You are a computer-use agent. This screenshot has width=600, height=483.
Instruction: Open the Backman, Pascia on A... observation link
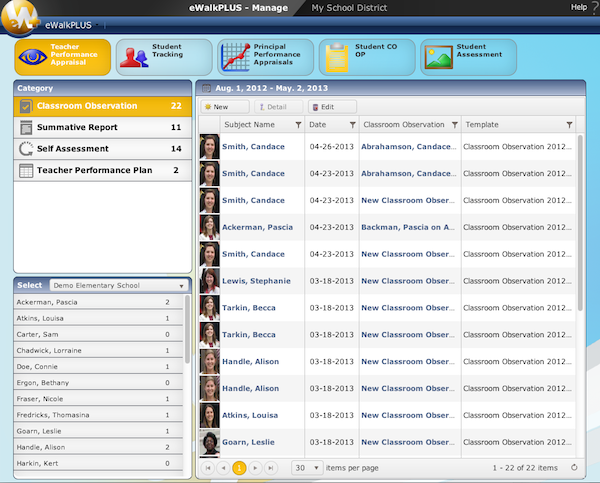pyautogui.click(x=408, y=227)
